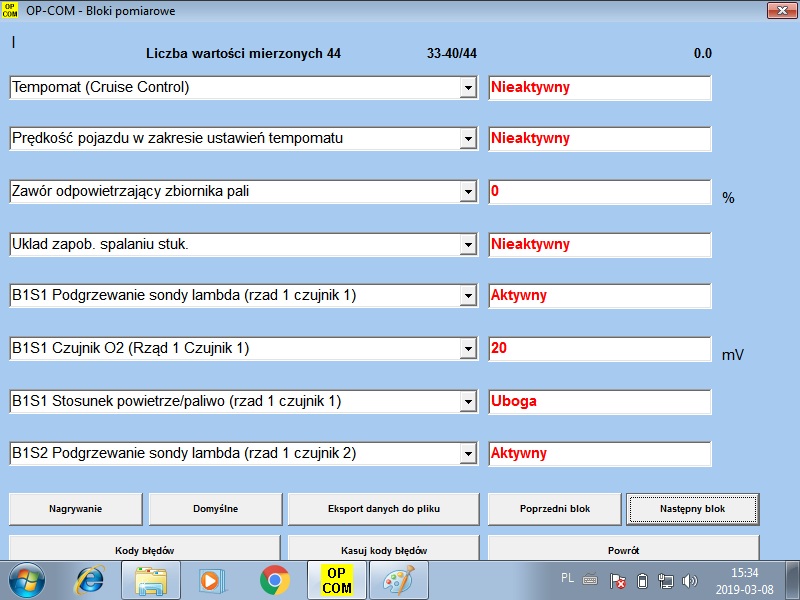Open the Zawór odpowietrzający zbiornika dropdown

click(x=467, y=192)
